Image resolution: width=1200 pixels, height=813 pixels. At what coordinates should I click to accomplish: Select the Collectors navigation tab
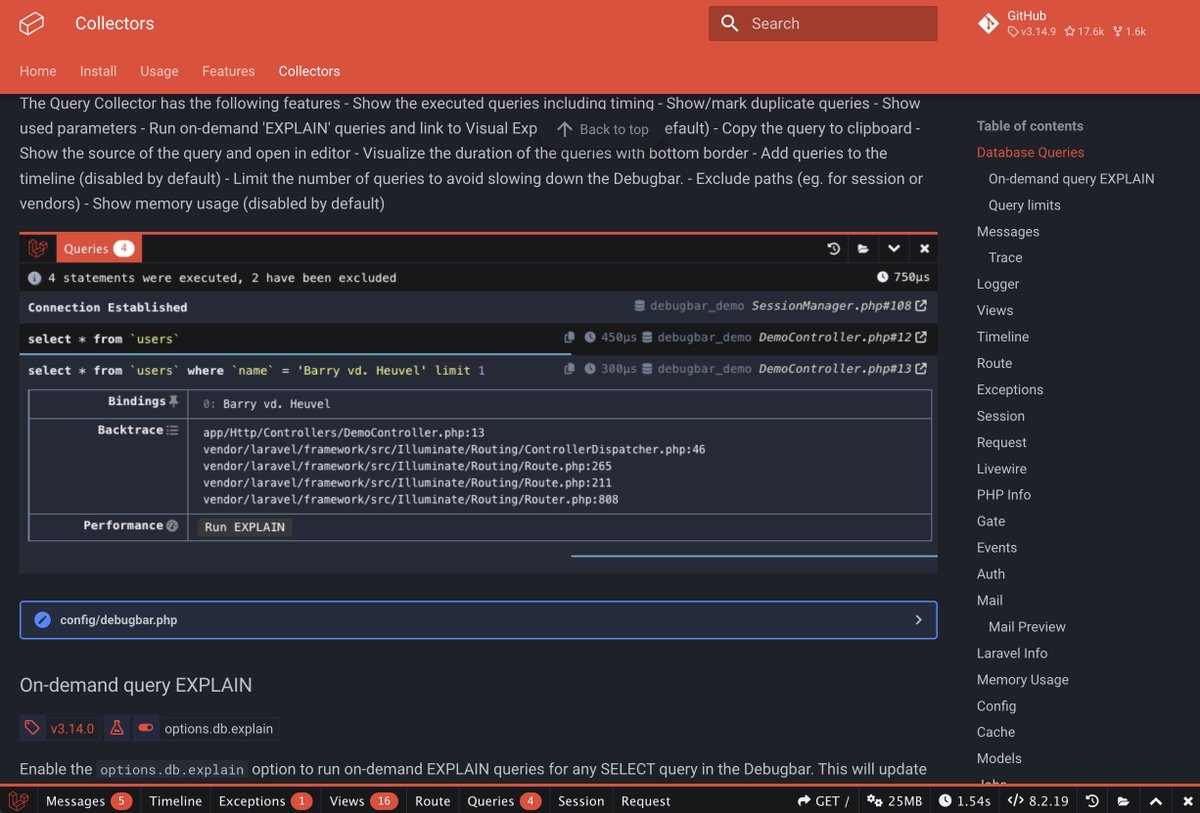point(309,71)
